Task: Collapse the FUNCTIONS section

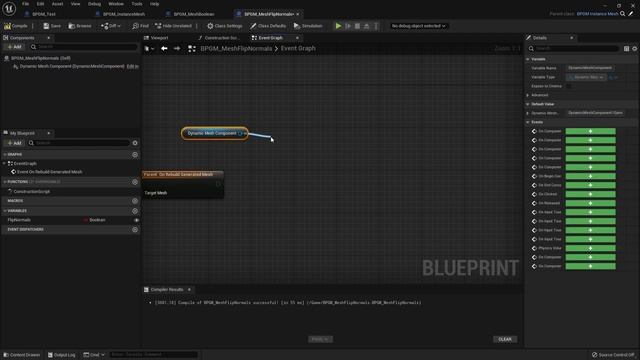Action: click(5, 182)
